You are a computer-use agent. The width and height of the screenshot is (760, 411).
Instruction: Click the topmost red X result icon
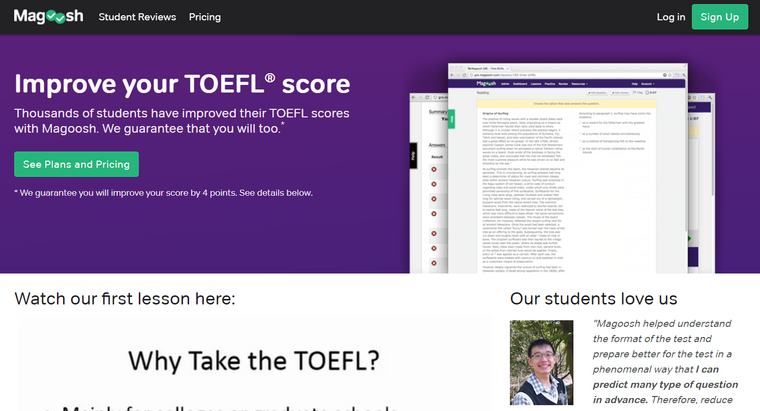click(434, 170)
